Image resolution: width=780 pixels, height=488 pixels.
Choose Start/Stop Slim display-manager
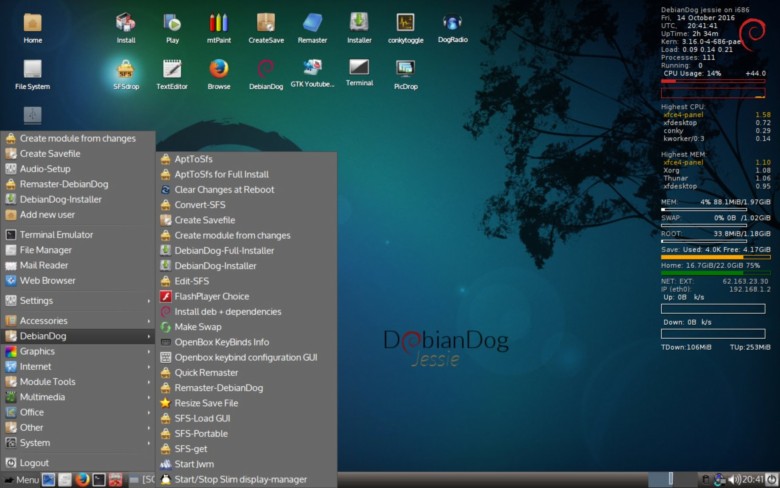tap(247, 480)
